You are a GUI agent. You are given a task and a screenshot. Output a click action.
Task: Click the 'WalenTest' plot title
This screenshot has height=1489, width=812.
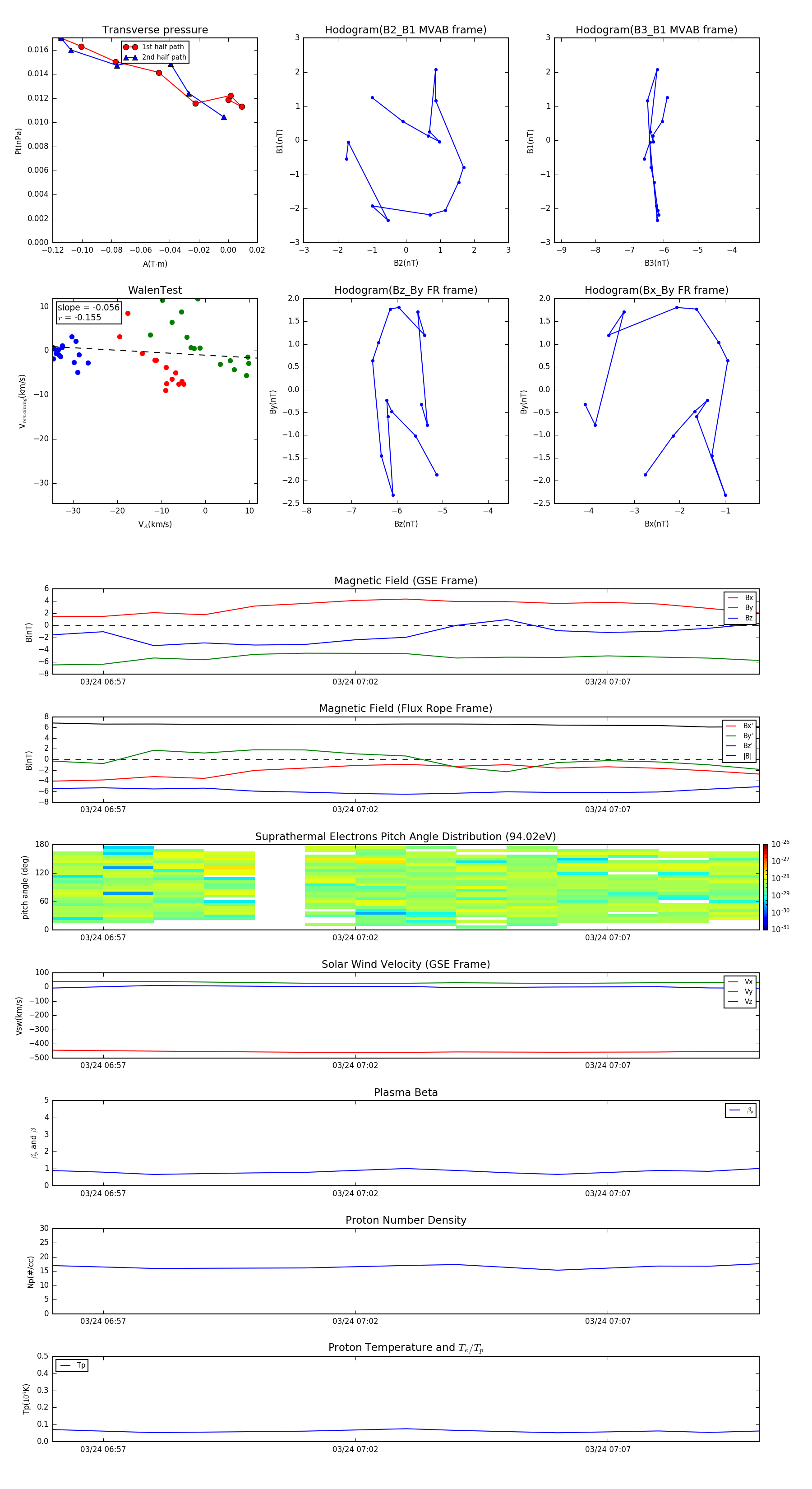pyautogui.click(x=155, y=290)
